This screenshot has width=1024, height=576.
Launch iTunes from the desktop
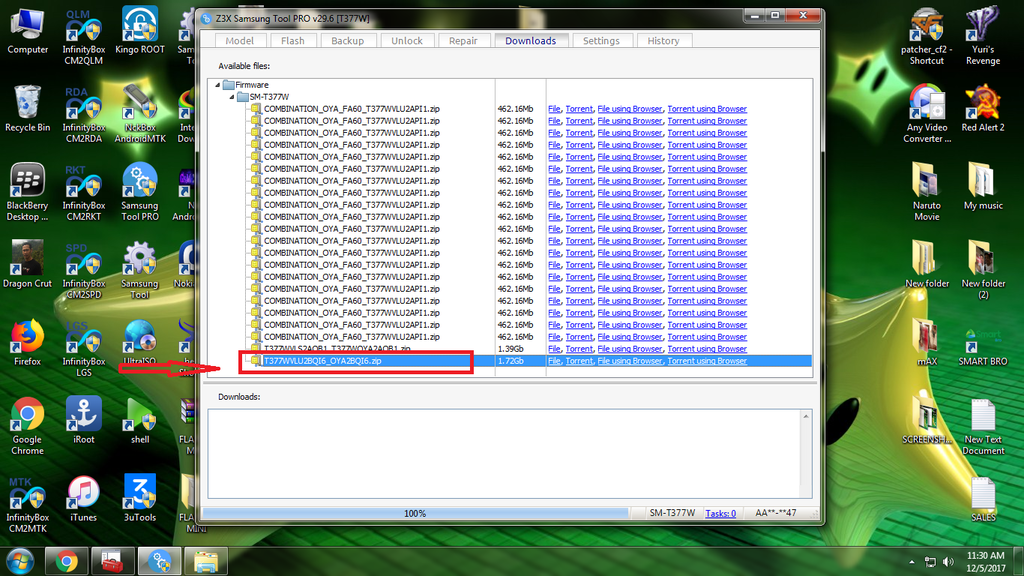83,498
